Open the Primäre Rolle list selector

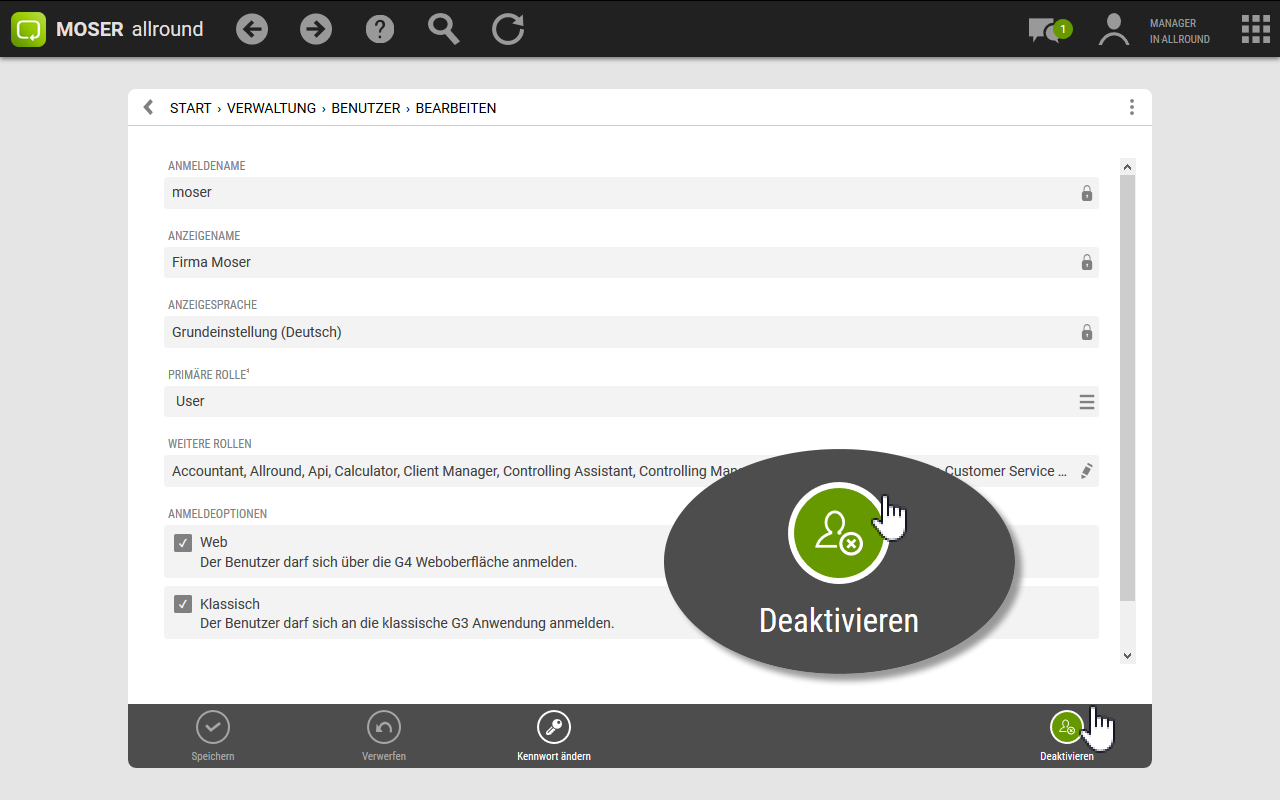coord(1086,402)
